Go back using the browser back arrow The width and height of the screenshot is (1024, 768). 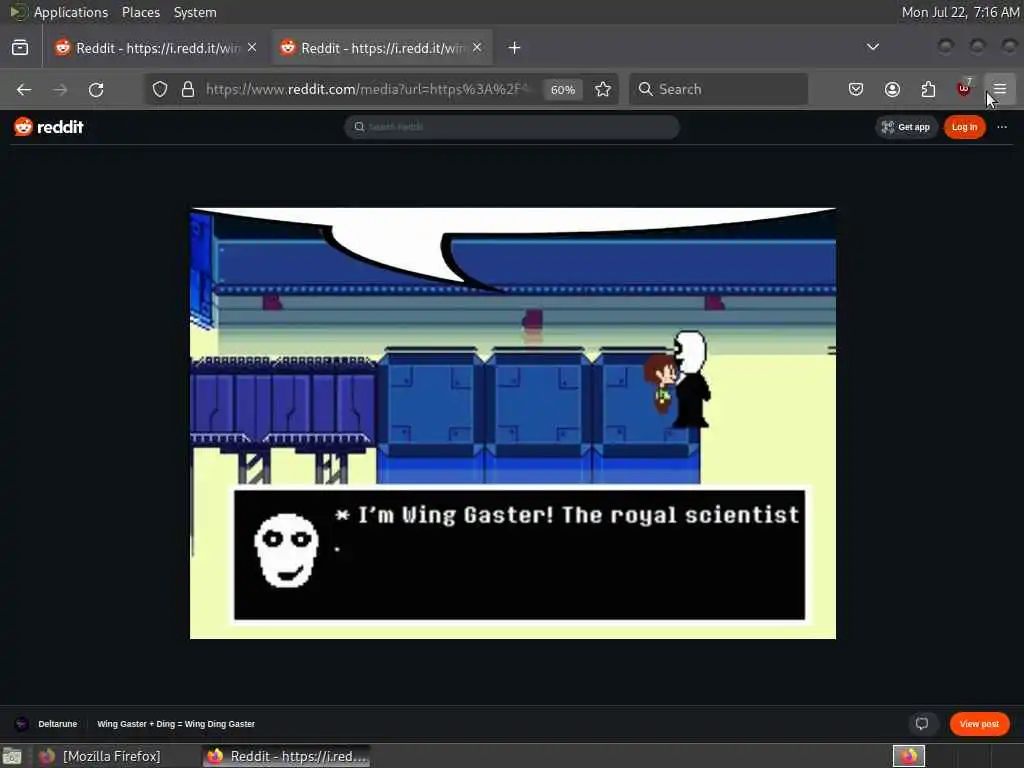24,89
